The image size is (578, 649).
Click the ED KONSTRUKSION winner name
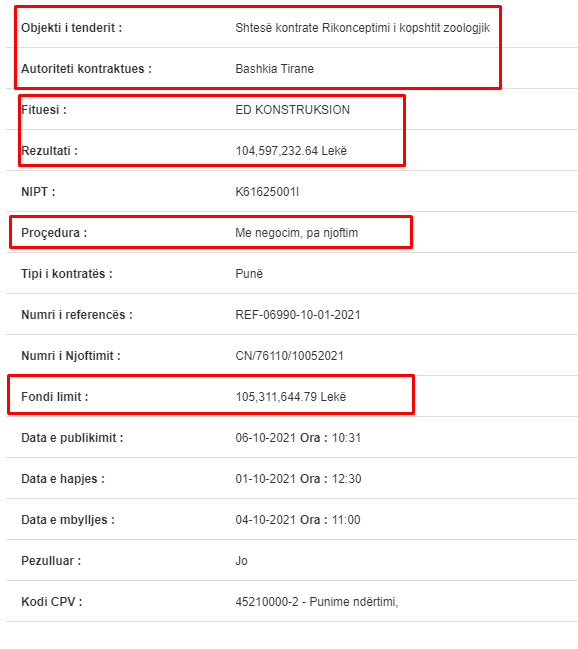tap(292, 110)
